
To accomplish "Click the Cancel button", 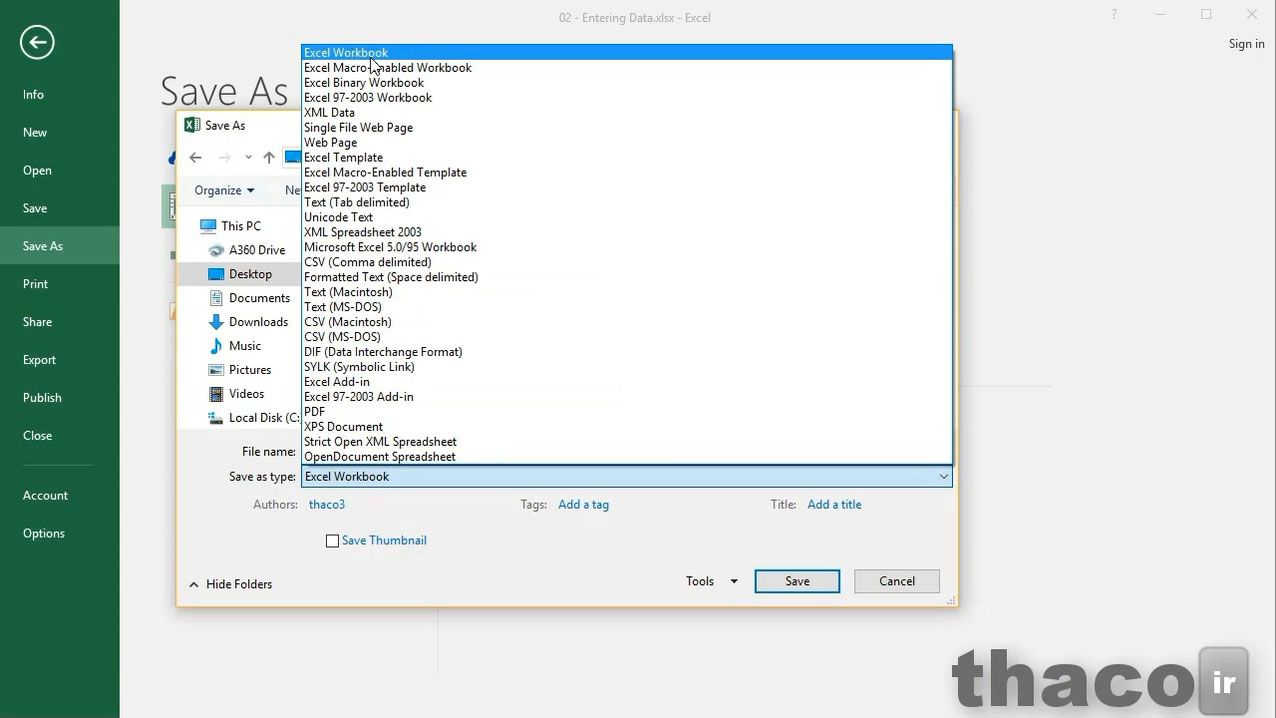I will [x=897, y=581].
